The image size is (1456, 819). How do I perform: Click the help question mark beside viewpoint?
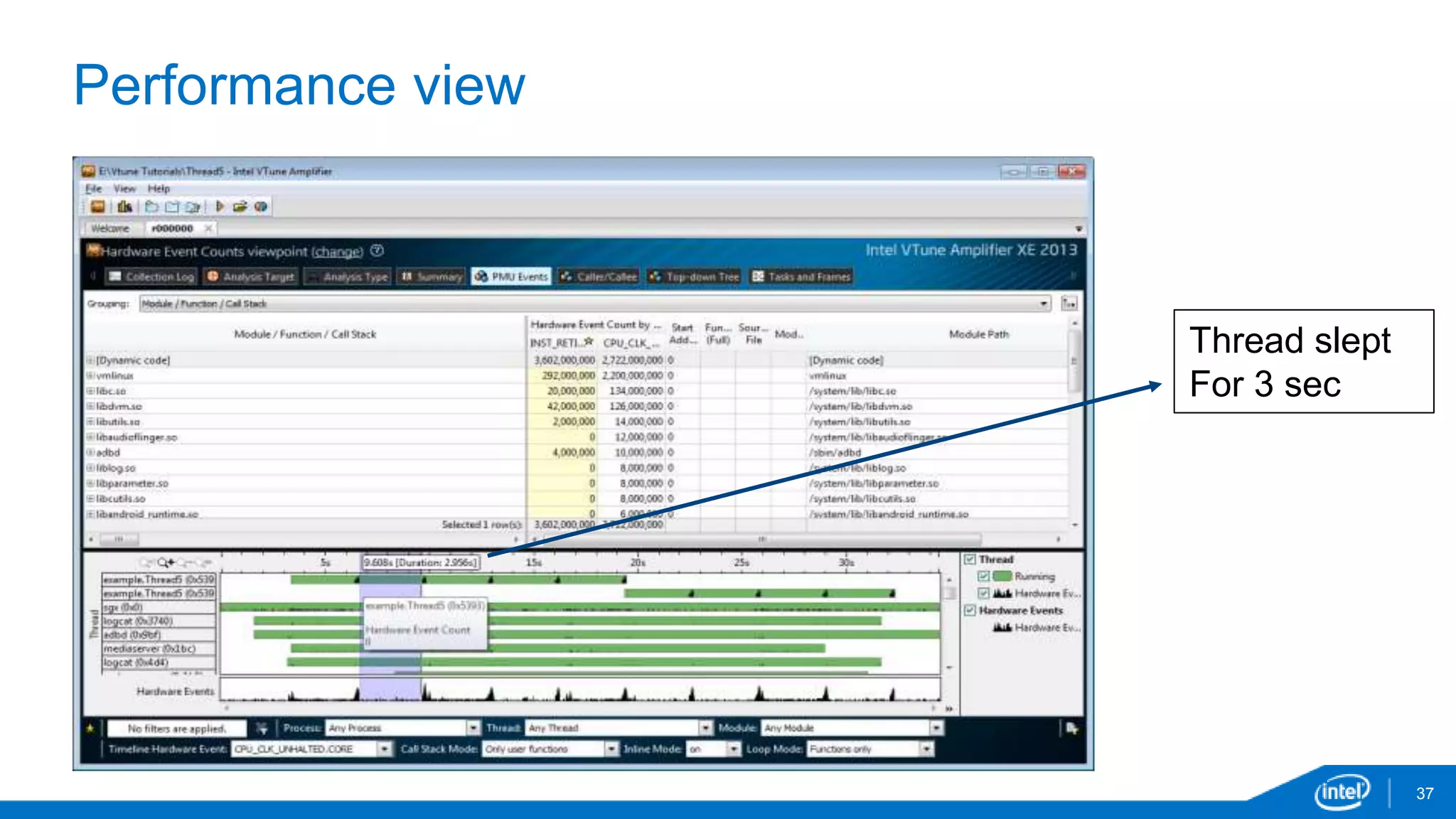tap(378, 251)
